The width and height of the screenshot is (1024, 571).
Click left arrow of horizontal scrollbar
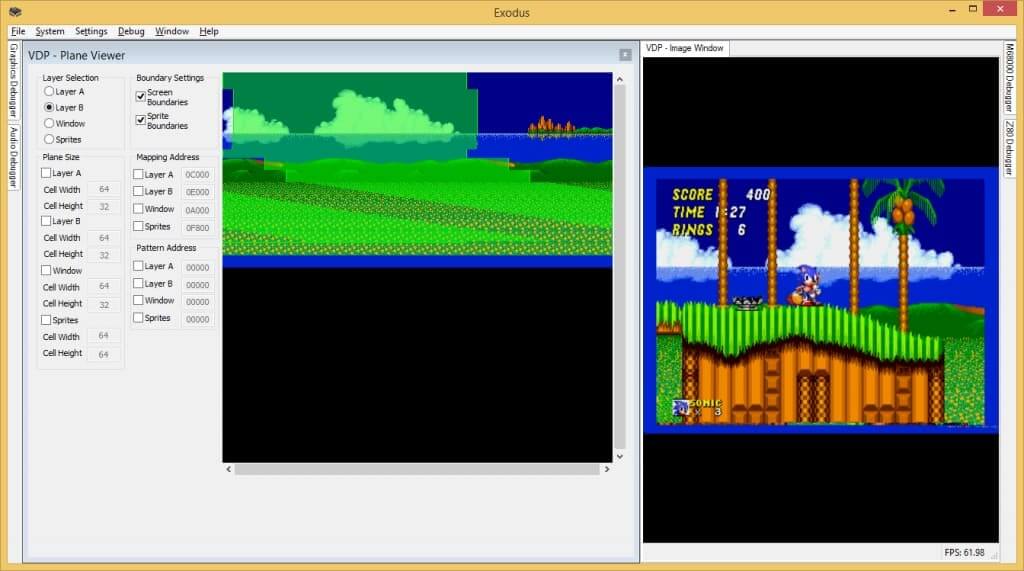[x=228, y=468]
